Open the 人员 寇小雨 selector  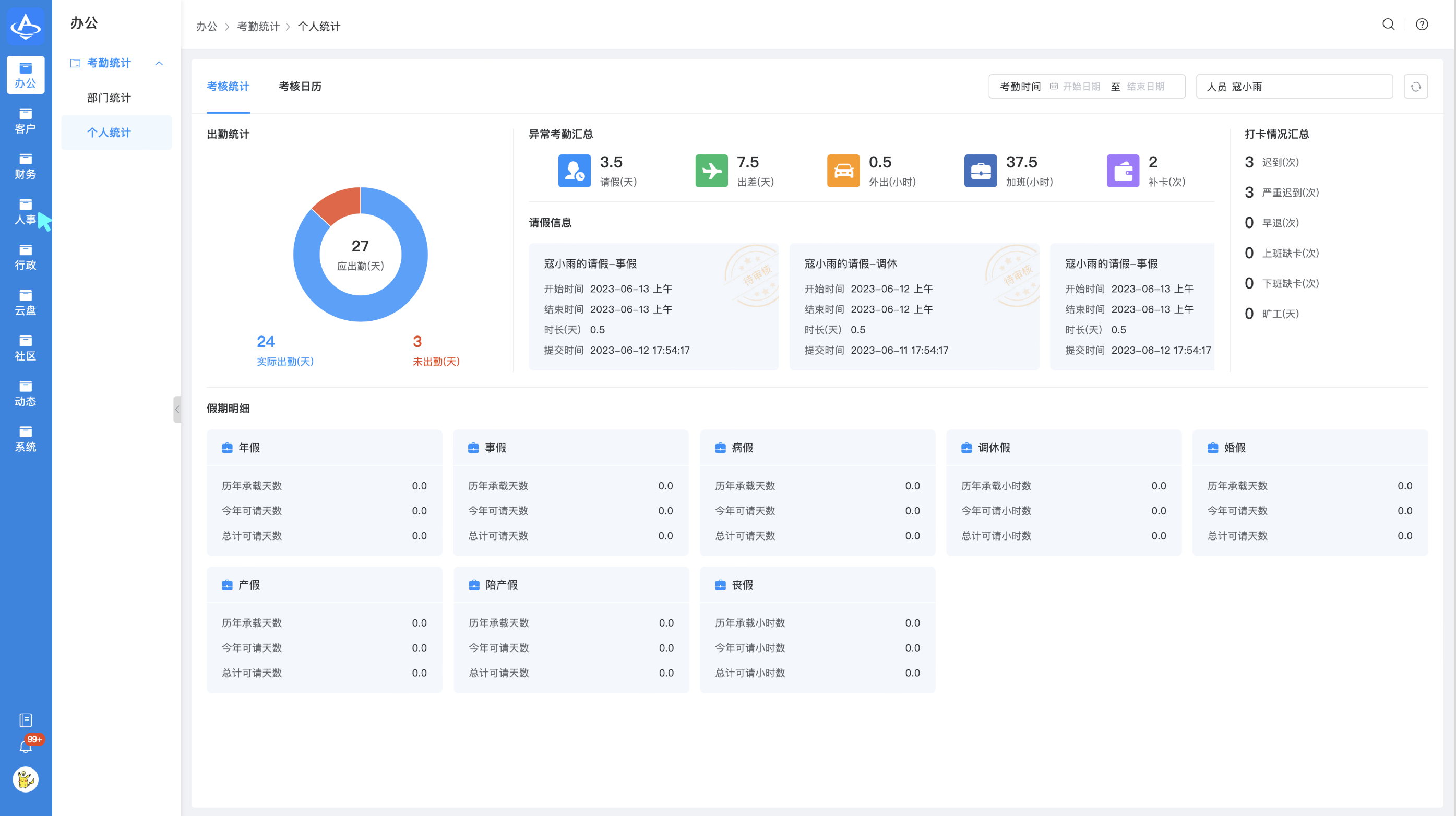pos(1294,87)
